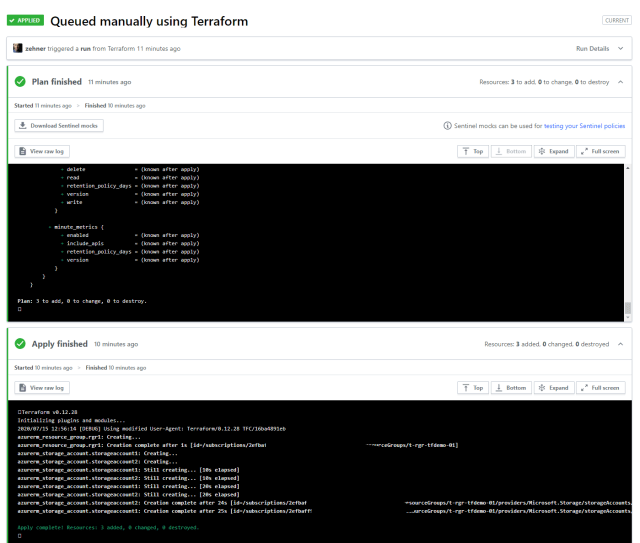The height and width of the screenshot is (543, 640).
Task: View raw log for the apply
Action: pos(43,387)
